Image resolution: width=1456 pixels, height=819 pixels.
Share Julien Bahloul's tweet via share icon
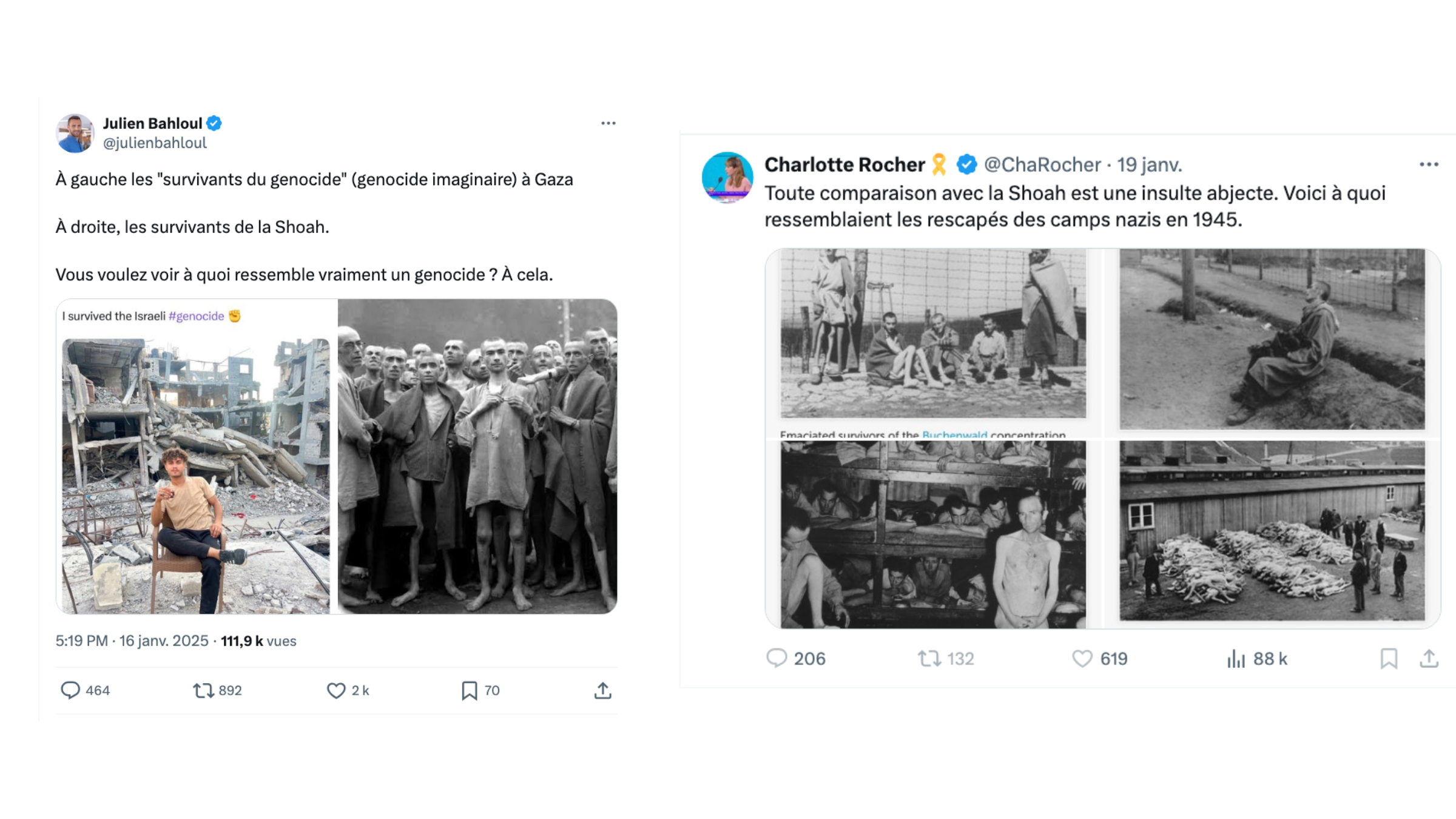click(602, 690)
